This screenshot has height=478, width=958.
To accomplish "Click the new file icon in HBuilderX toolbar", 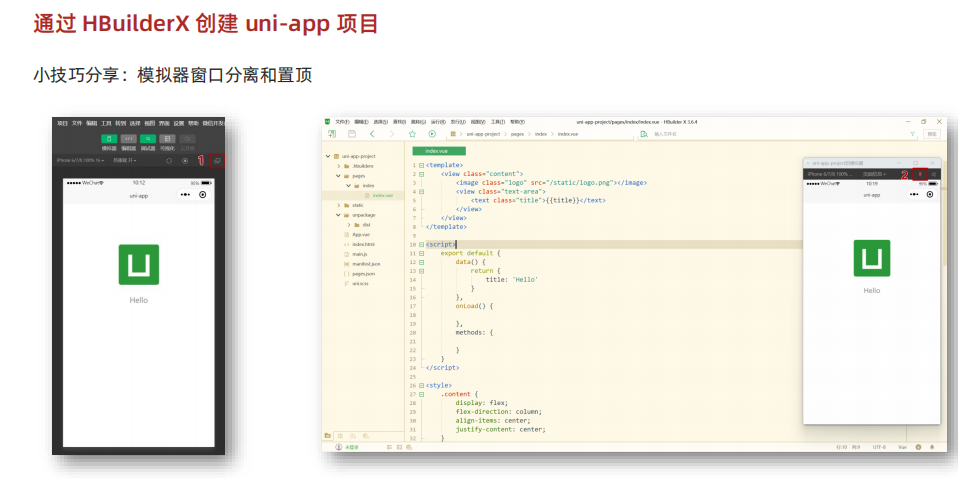I will (332, 134).
